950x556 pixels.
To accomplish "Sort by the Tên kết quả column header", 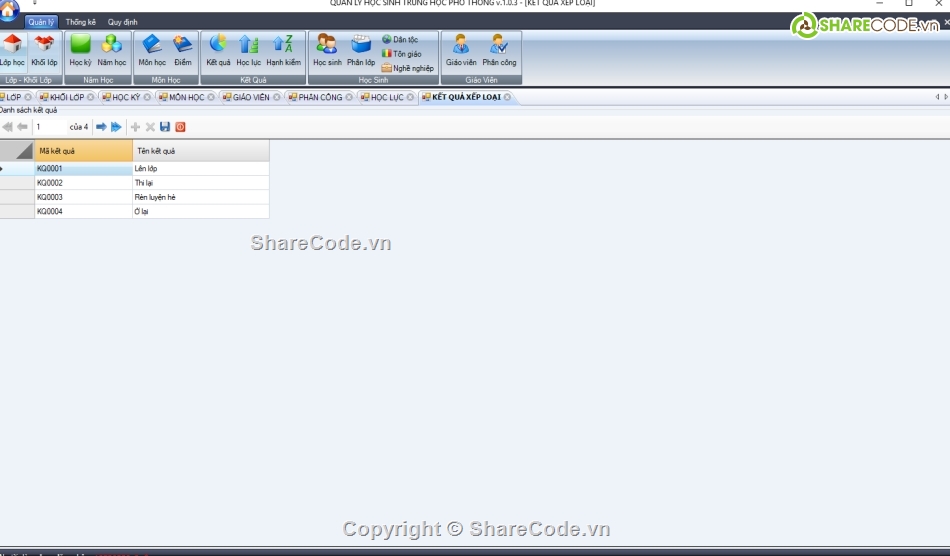I will pyautogui.click(x=200, y=151).
